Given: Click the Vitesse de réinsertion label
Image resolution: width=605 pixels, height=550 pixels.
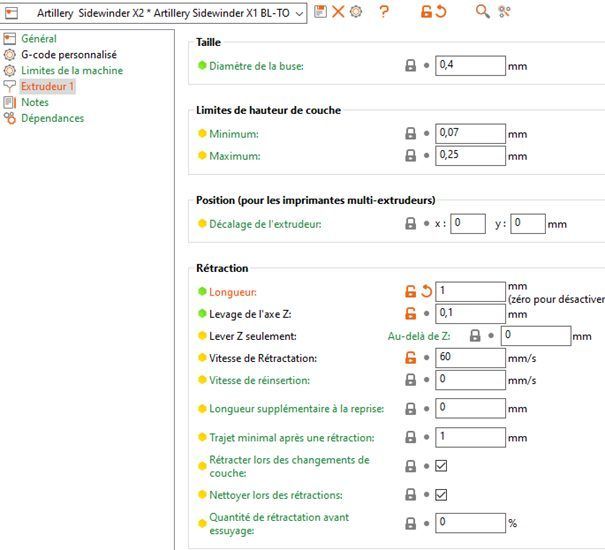Looking at the screenshot, I should tap(259, 380).
